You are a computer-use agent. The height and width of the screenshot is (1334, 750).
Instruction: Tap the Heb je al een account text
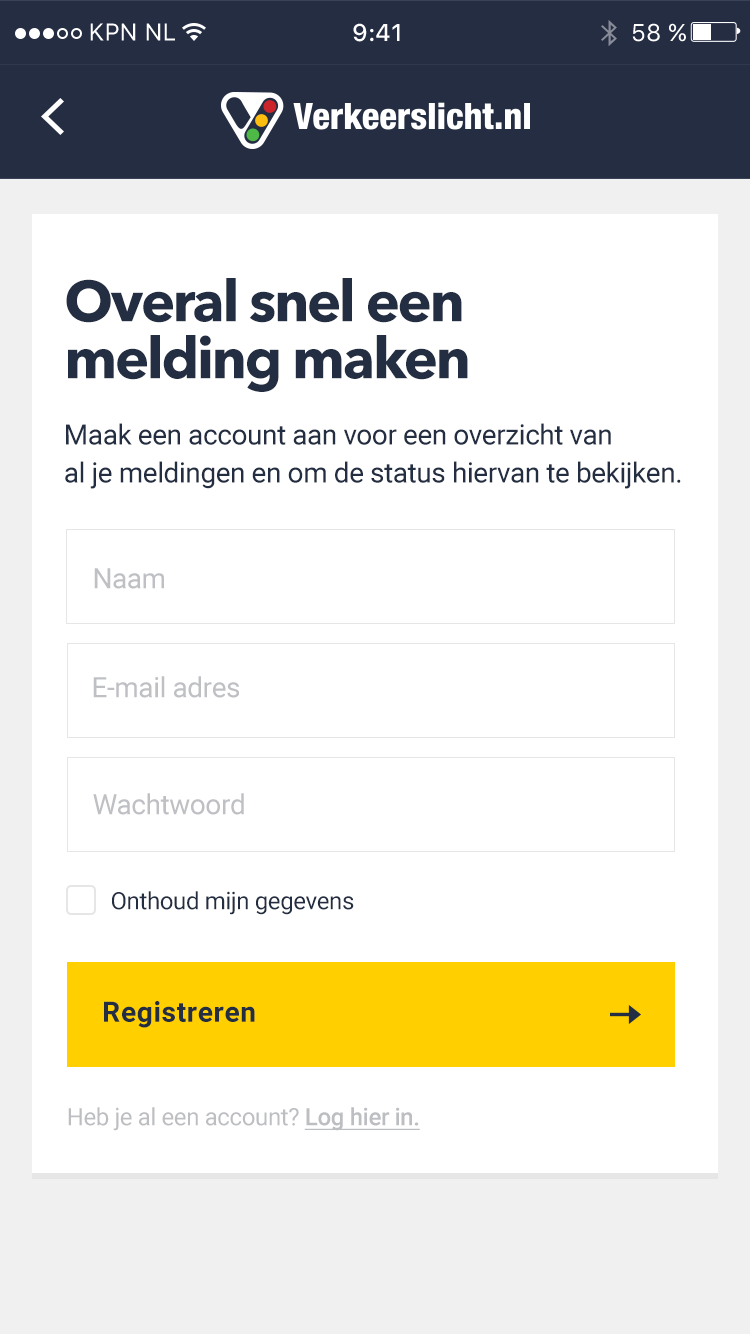click(183, 1117)
